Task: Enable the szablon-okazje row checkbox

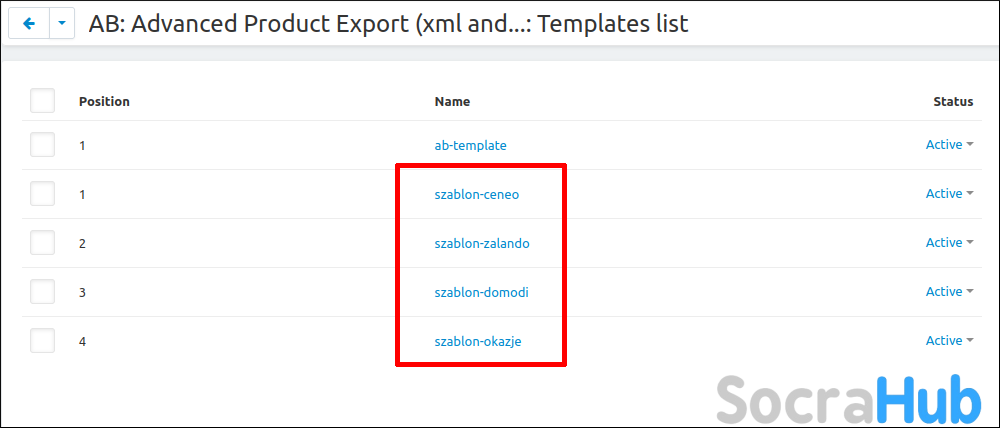Action: [x=42, y=341]
